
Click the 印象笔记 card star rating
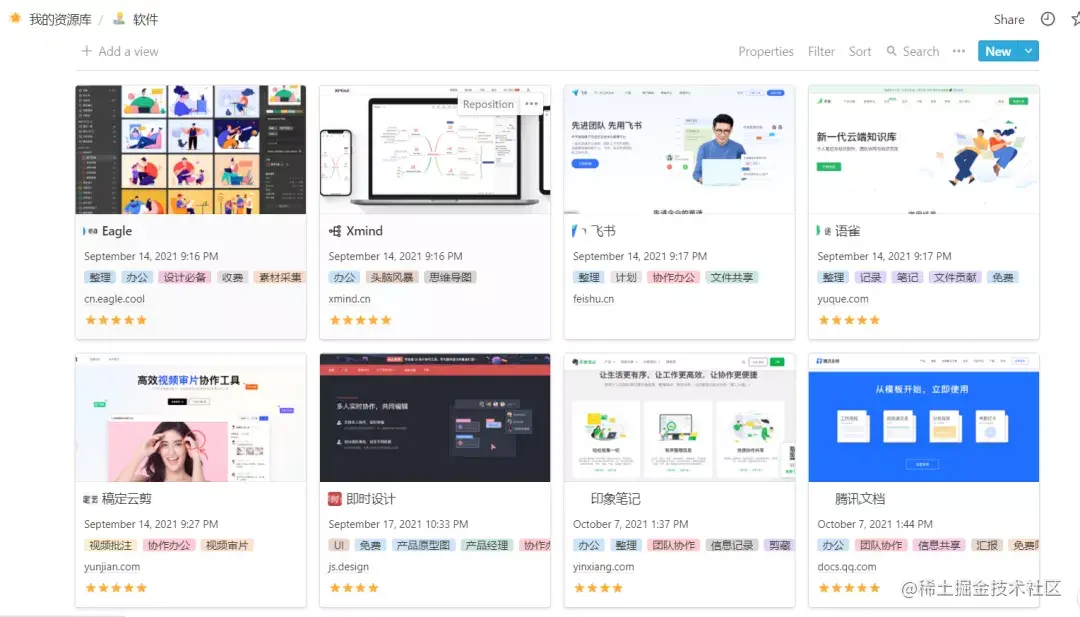coord(598,588)
